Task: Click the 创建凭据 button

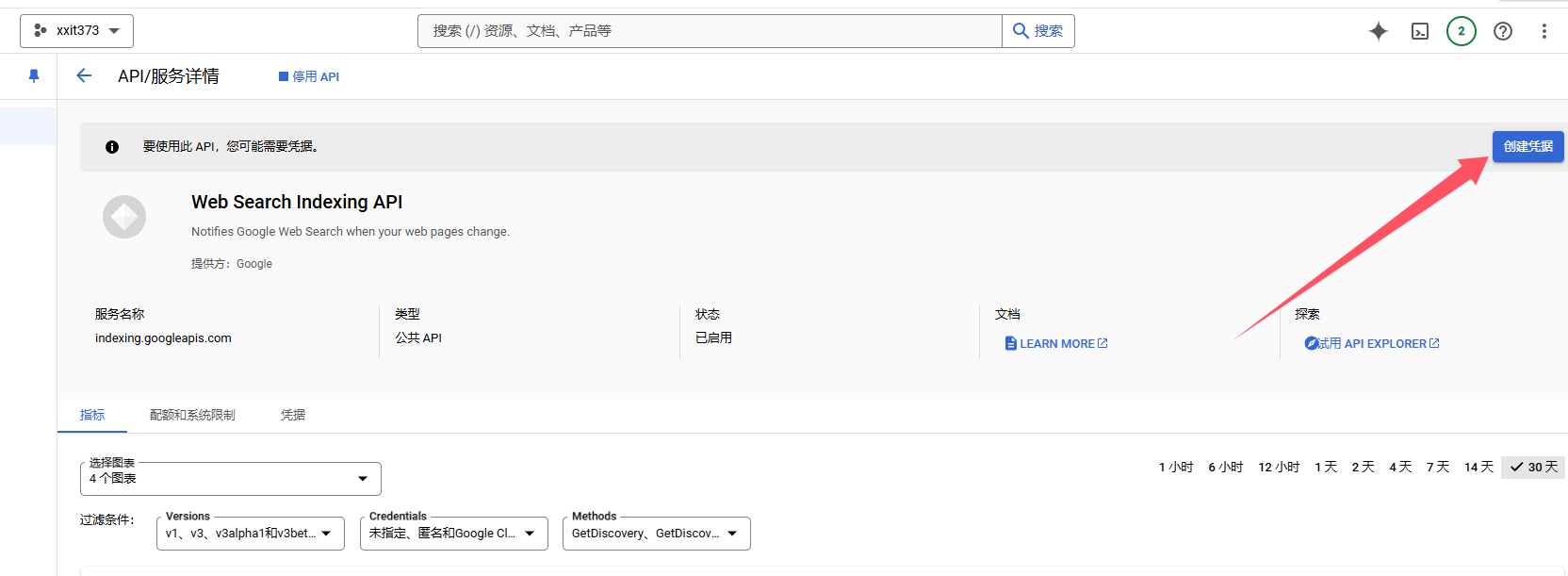Action: click(x=1527, y=146)
